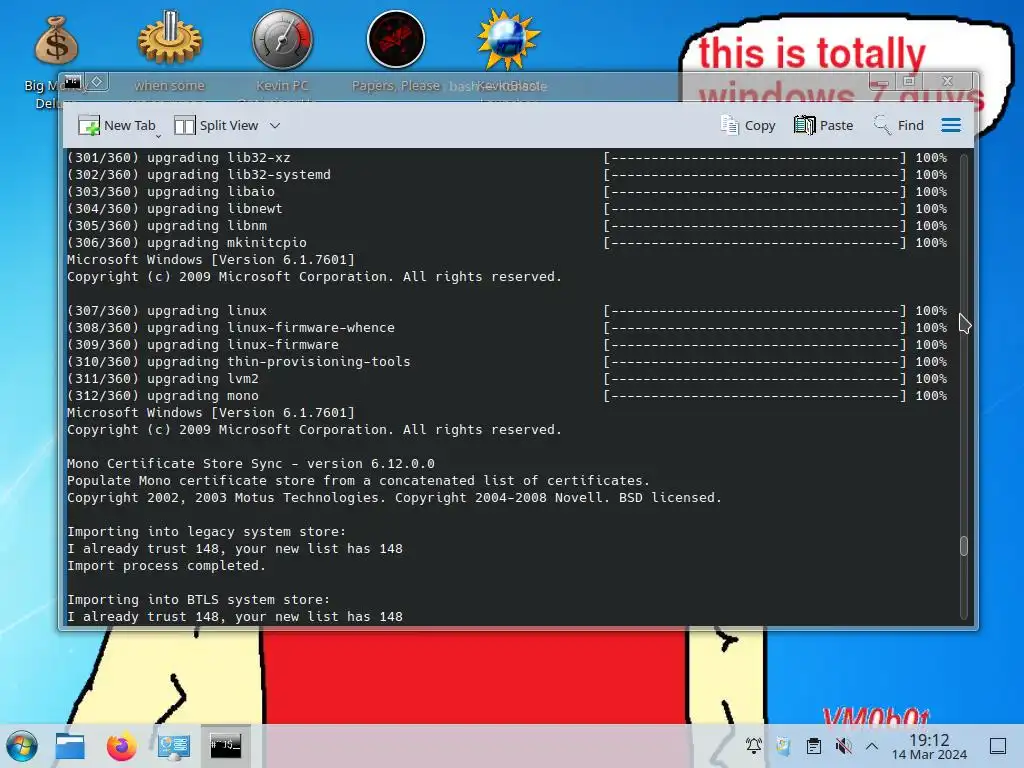The image size is (1024, 768).
Task: Click the colorful tray icon beside the bell
Action: pyautogui.click(x=784, y=745)
